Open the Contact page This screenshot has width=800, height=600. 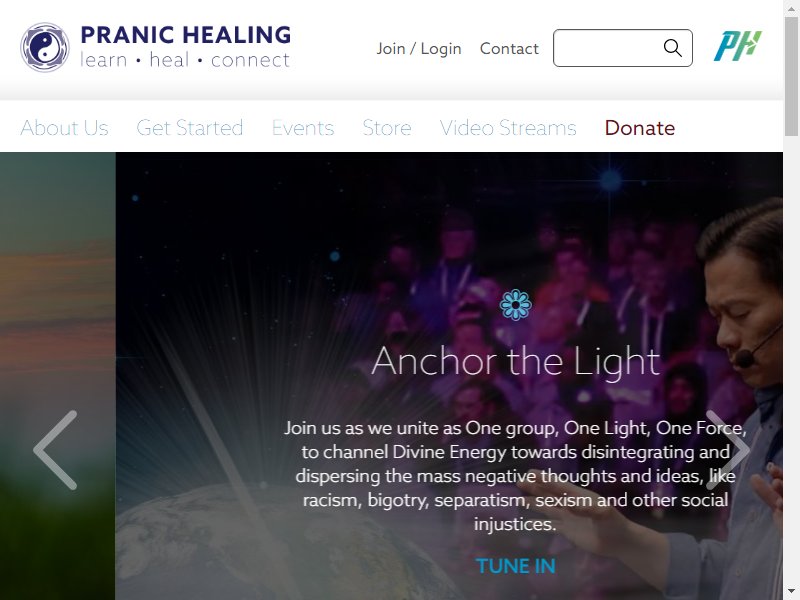pos(509,48)
